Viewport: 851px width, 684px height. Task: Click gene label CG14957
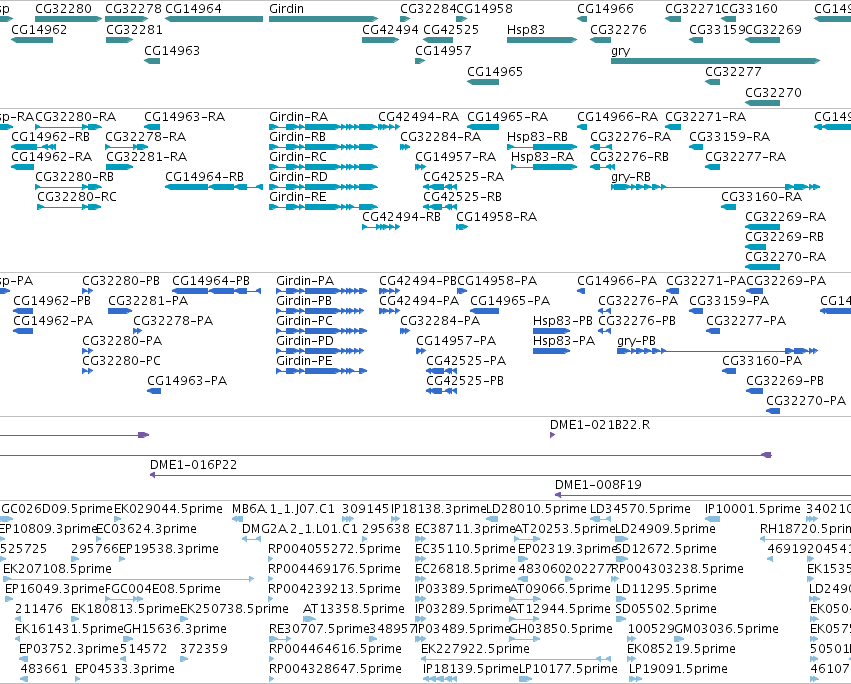tap(443, 51)
